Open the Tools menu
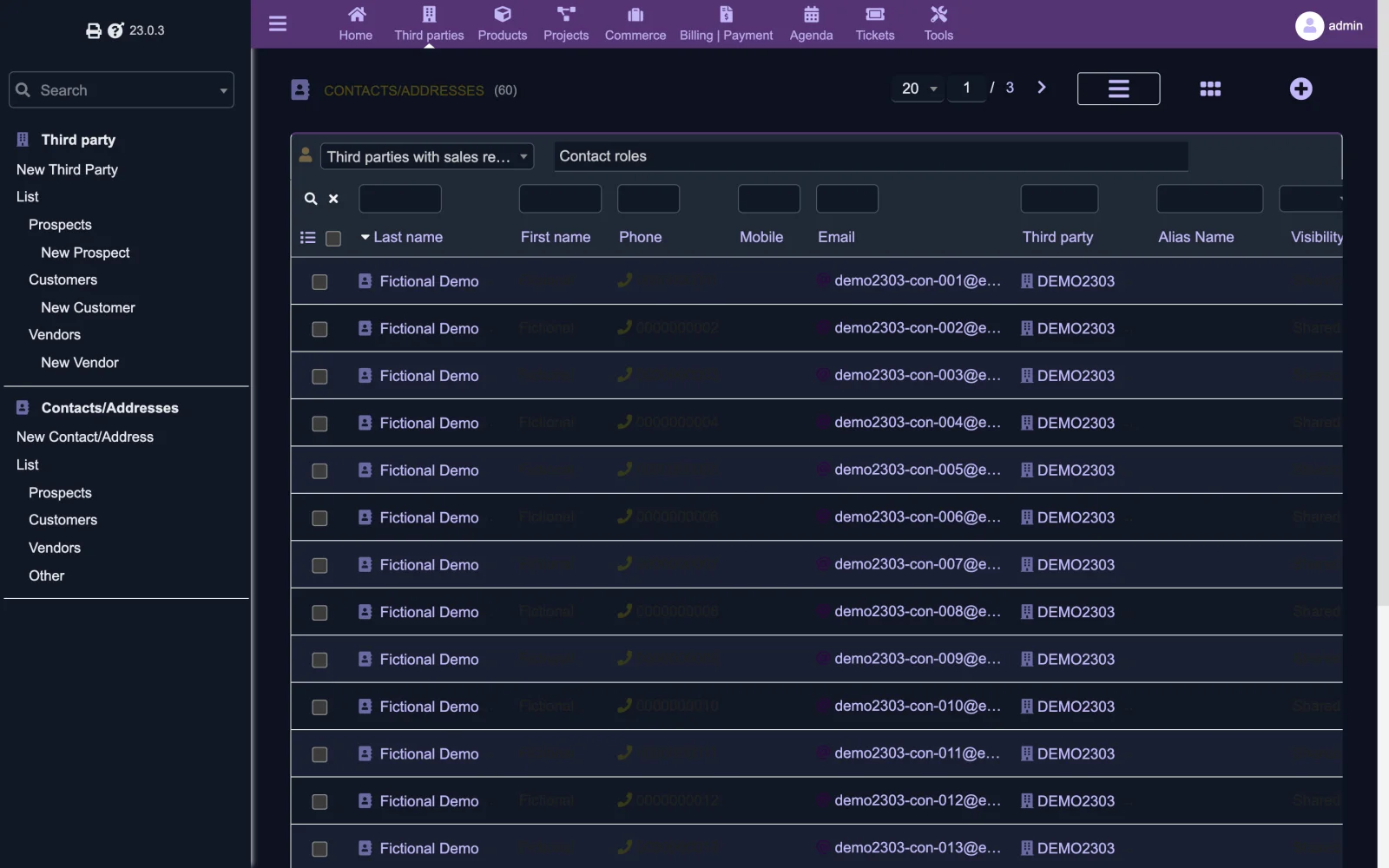Screen dimensions: 1389x868 pos(938,24)
